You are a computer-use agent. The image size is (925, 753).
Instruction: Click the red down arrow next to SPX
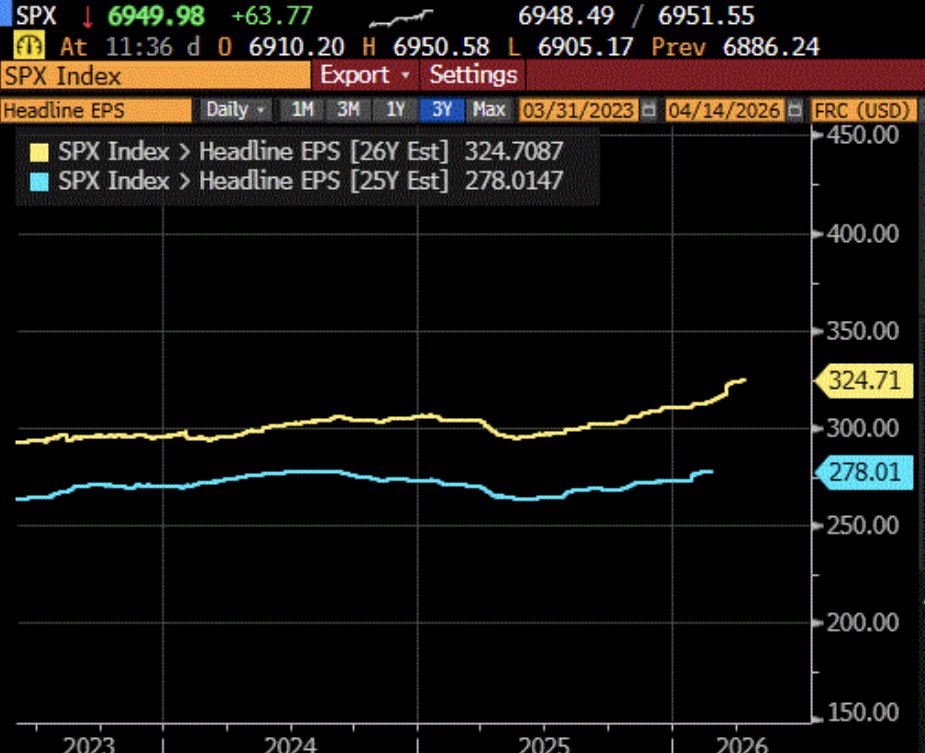tap(88, 16)
